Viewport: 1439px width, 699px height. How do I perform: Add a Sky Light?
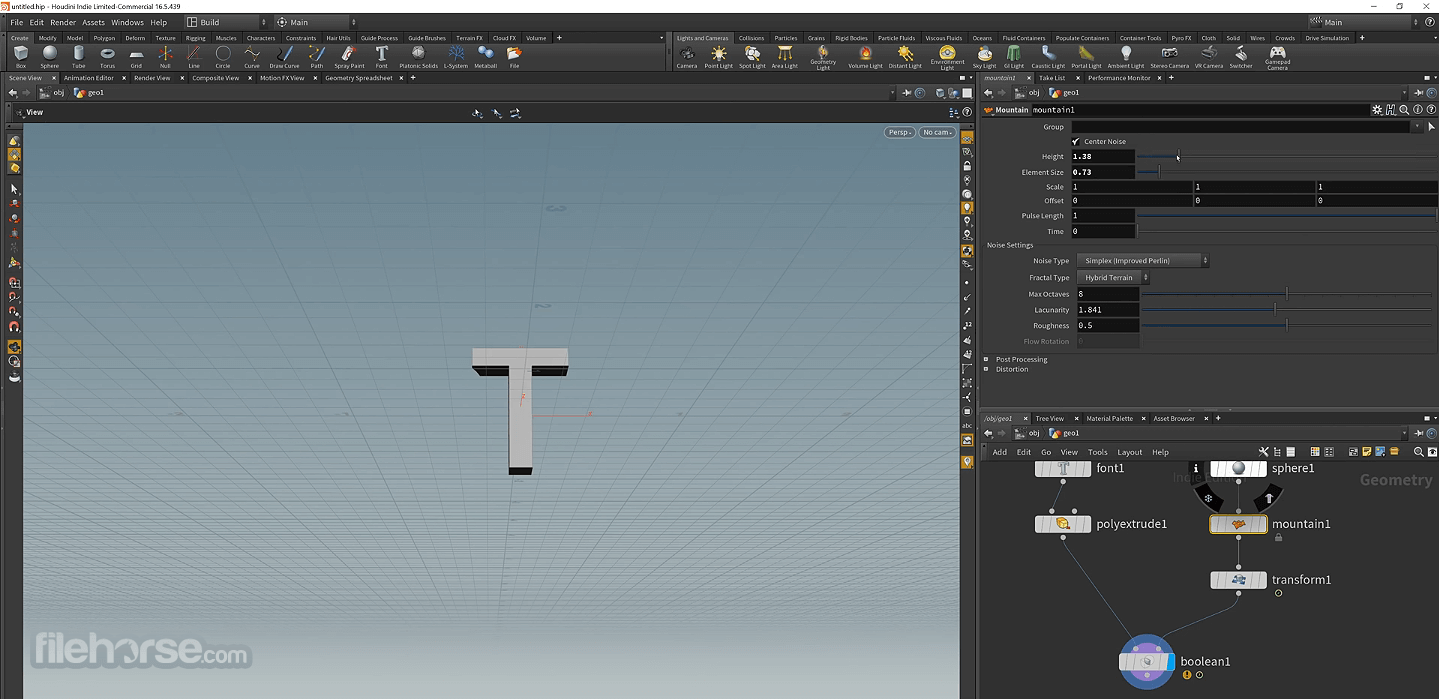pos(985,56)
